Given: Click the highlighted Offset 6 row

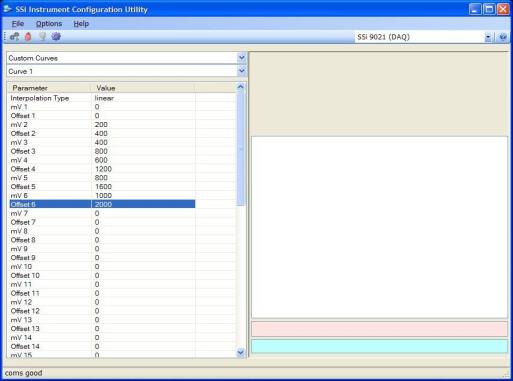Looking at the screenshot, I should pyautogui.click(x=102, y=204).
